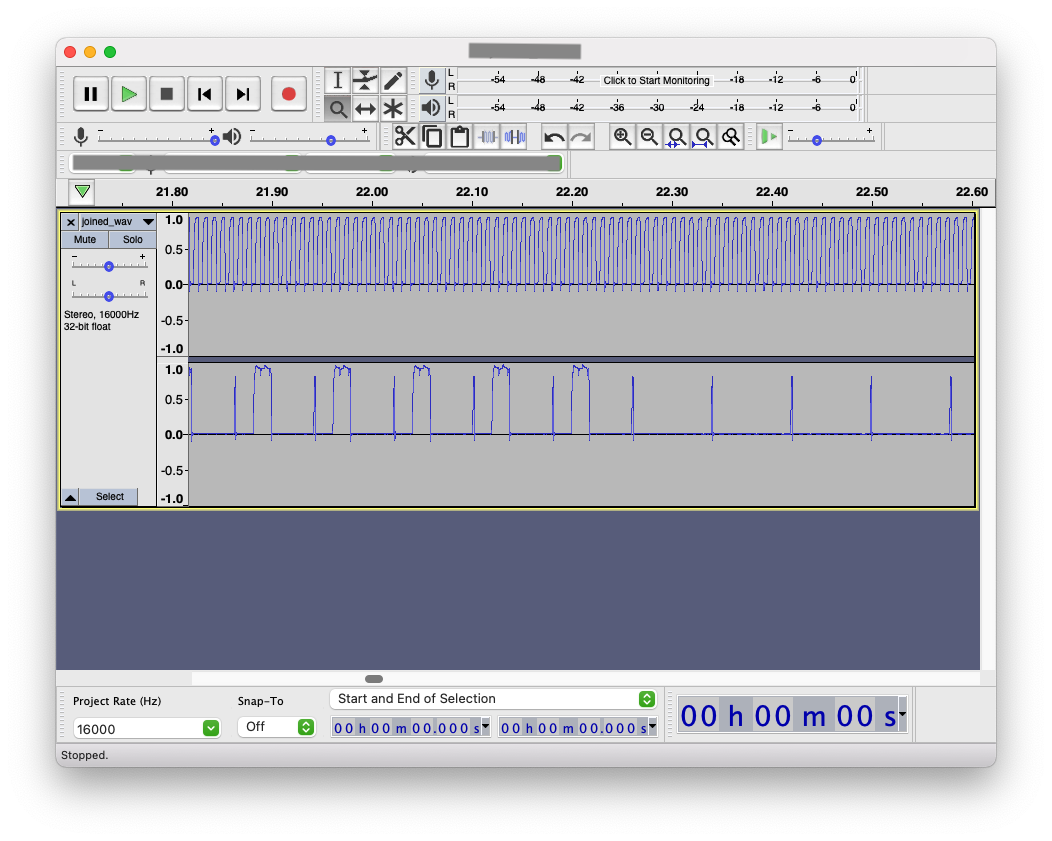Click the Trim audio outside selection icon
1052x841 pixels.
[x=487, y=137]
